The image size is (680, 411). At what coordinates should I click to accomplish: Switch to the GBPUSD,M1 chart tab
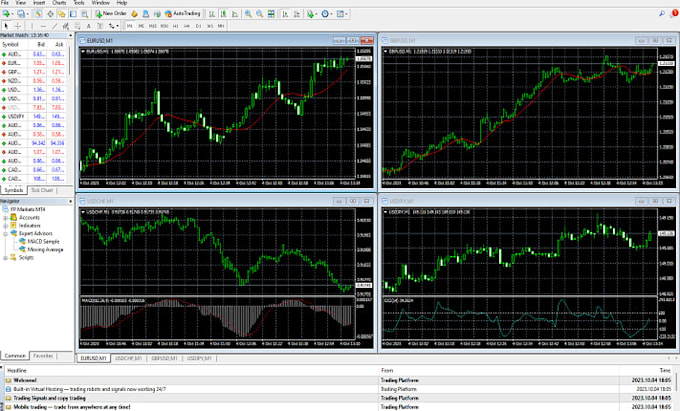coord(164,359)
